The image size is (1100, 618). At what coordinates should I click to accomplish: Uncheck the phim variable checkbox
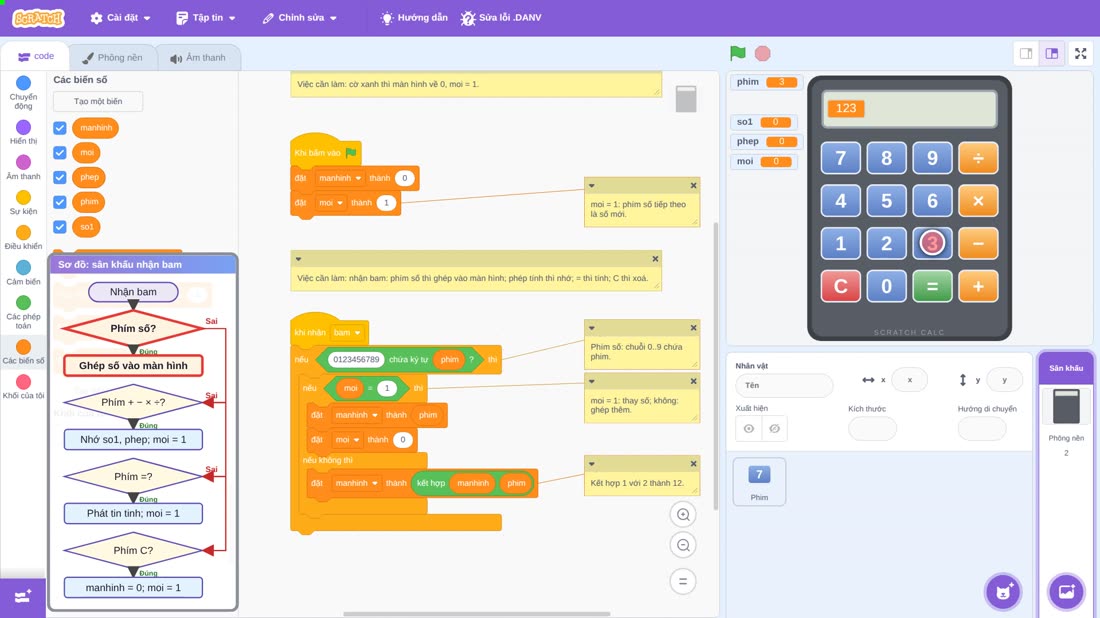60,202
